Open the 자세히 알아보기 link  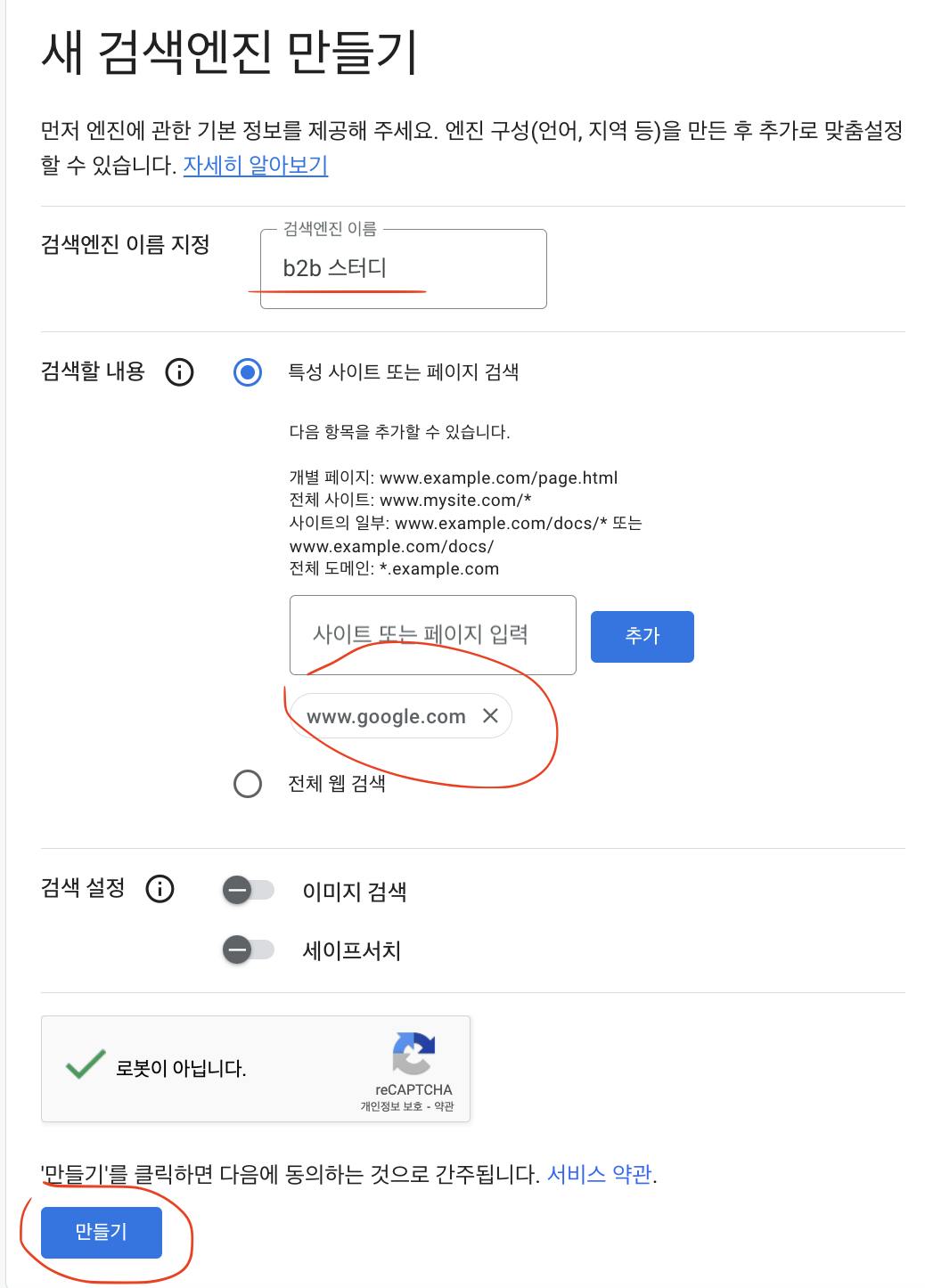(256, 166)
